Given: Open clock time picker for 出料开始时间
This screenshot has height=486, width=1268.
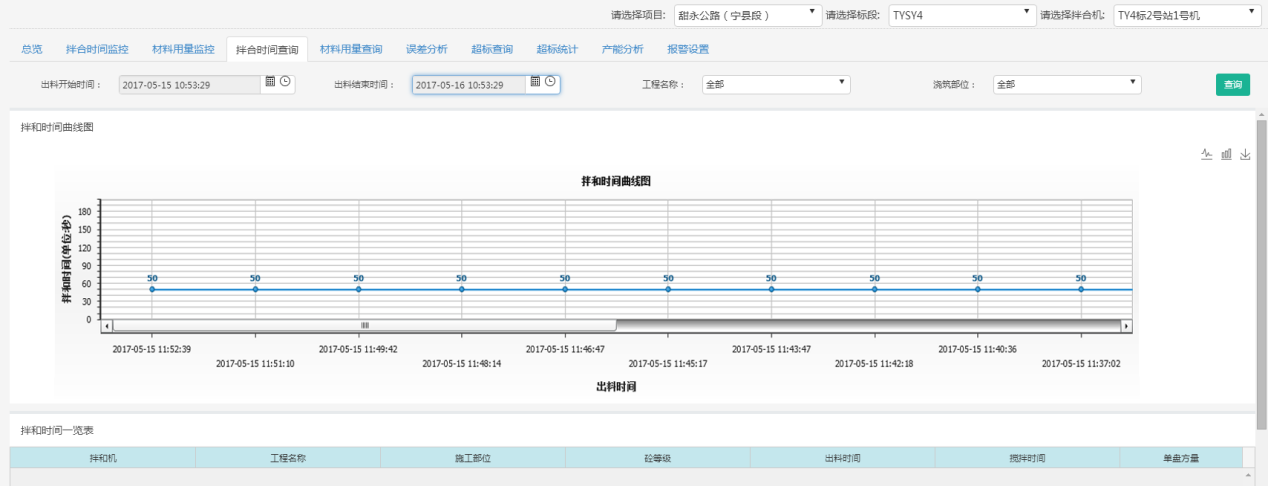Looking at the screenshot, I should point(285,83).
